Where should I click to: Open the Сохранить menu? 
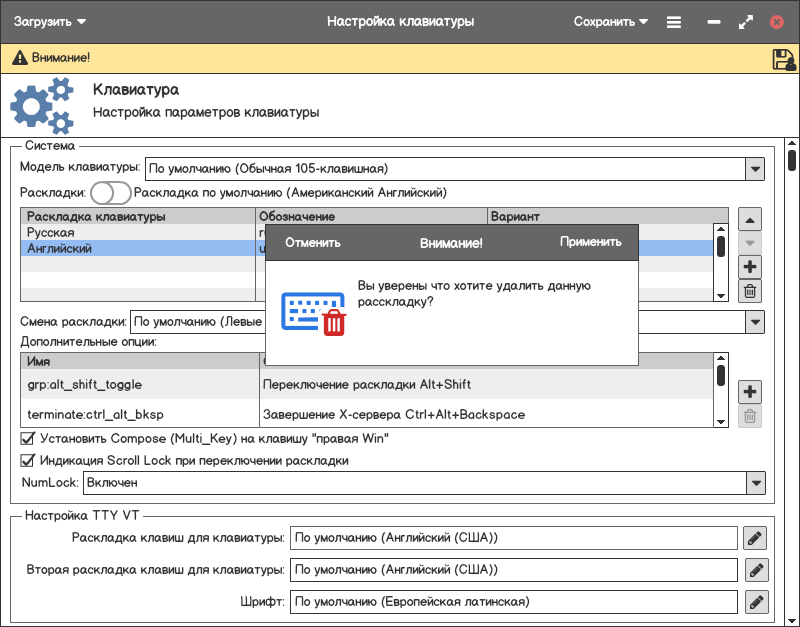(x=611, y=21)
